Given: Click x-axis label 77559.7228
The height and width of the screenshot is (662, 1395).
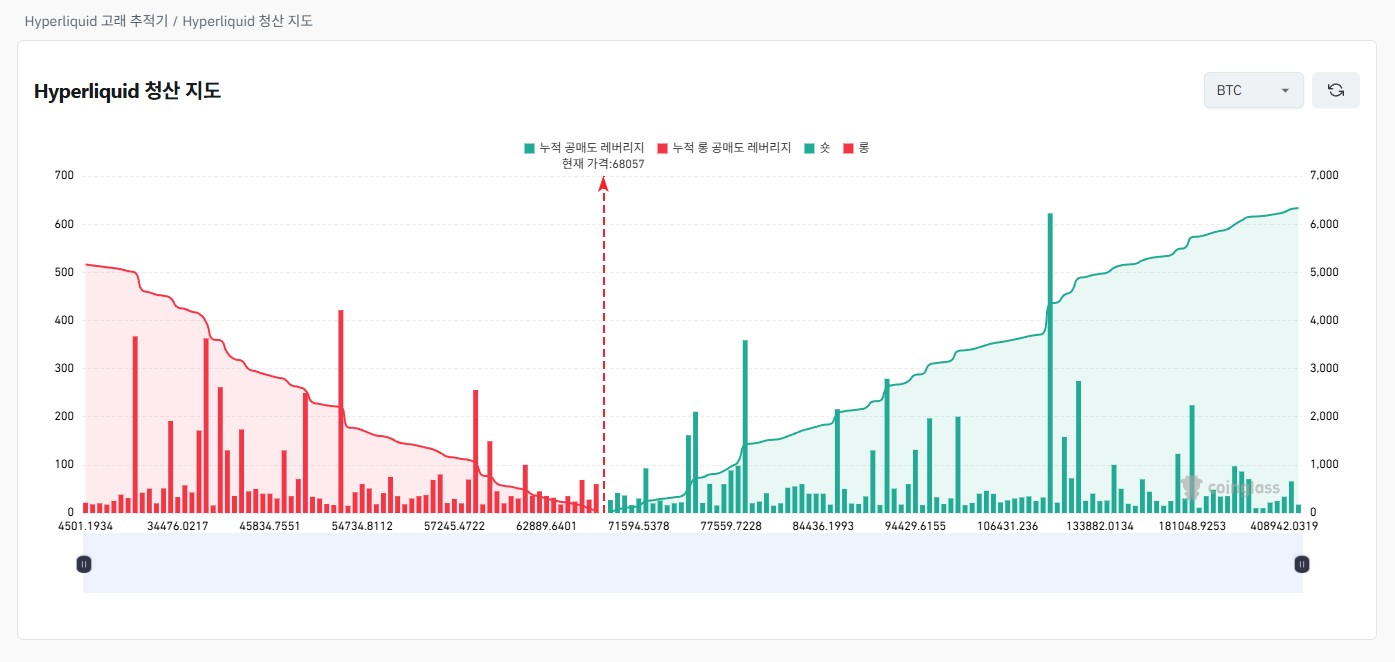Looking at the screenshot, I should [x=731, y=525].
